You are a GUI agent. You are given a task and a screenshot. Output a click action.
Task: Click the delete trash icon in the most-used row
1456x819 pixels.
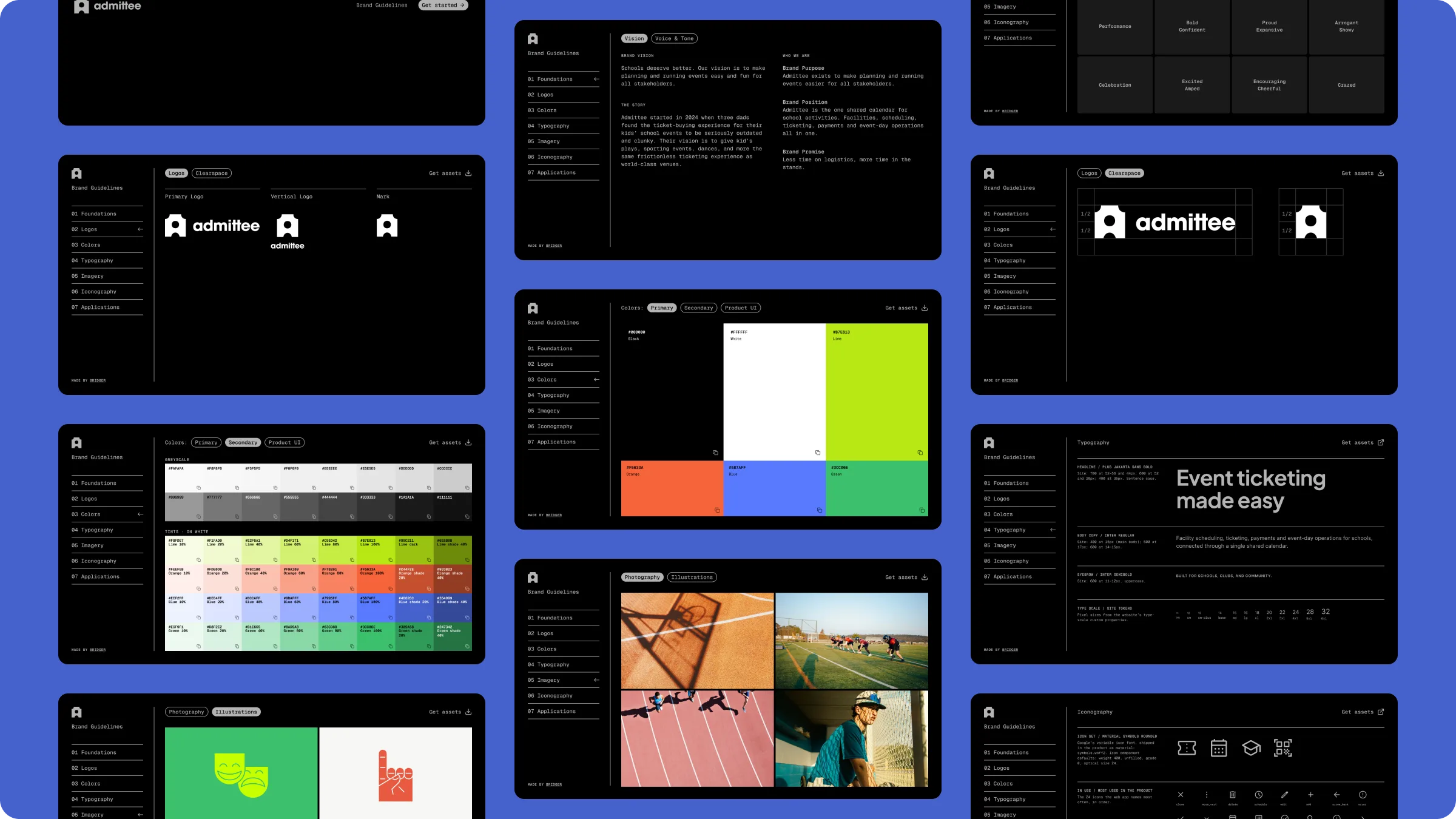pyautogui.click(x=1233, y=795)
